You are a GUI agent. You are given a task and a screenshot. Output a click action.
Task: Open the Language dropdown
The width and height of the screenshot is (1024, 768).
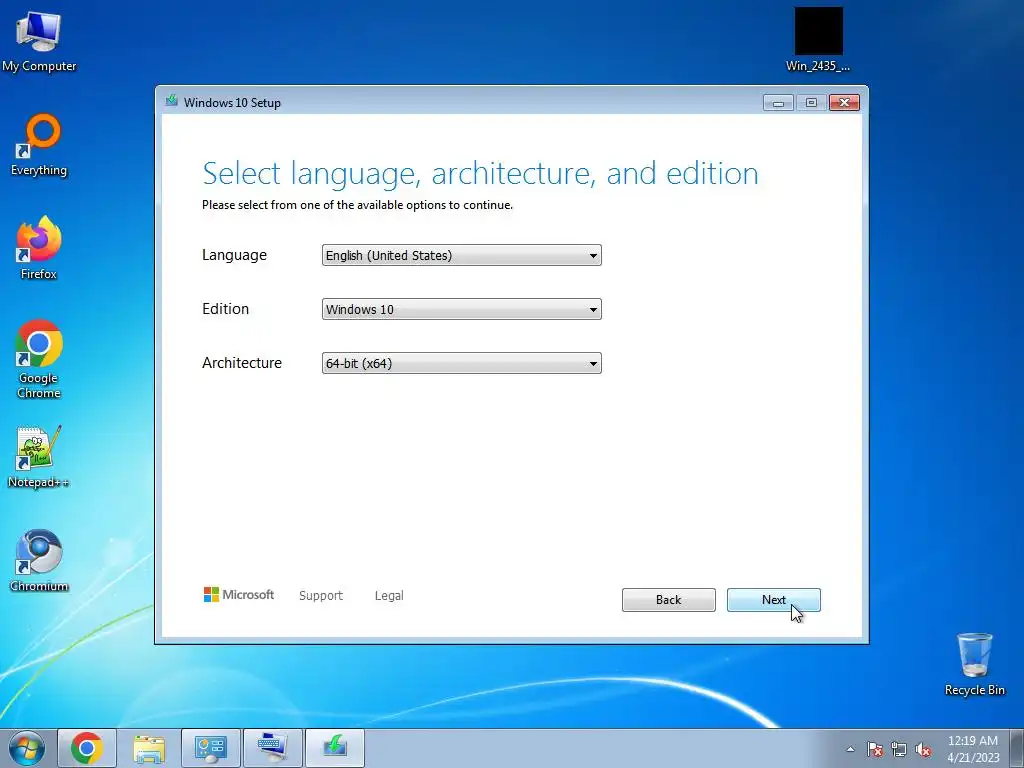pos(462,255)
